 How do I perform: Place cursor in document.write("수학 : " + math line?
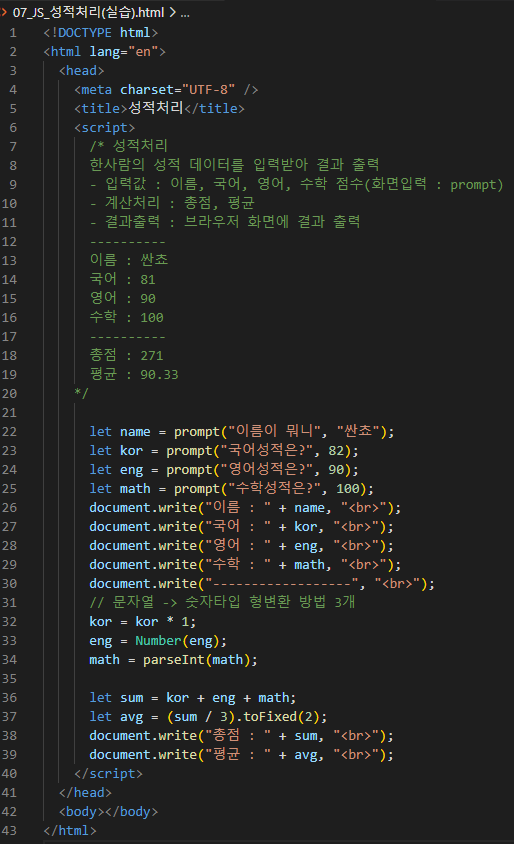click(x=245, y=564)
